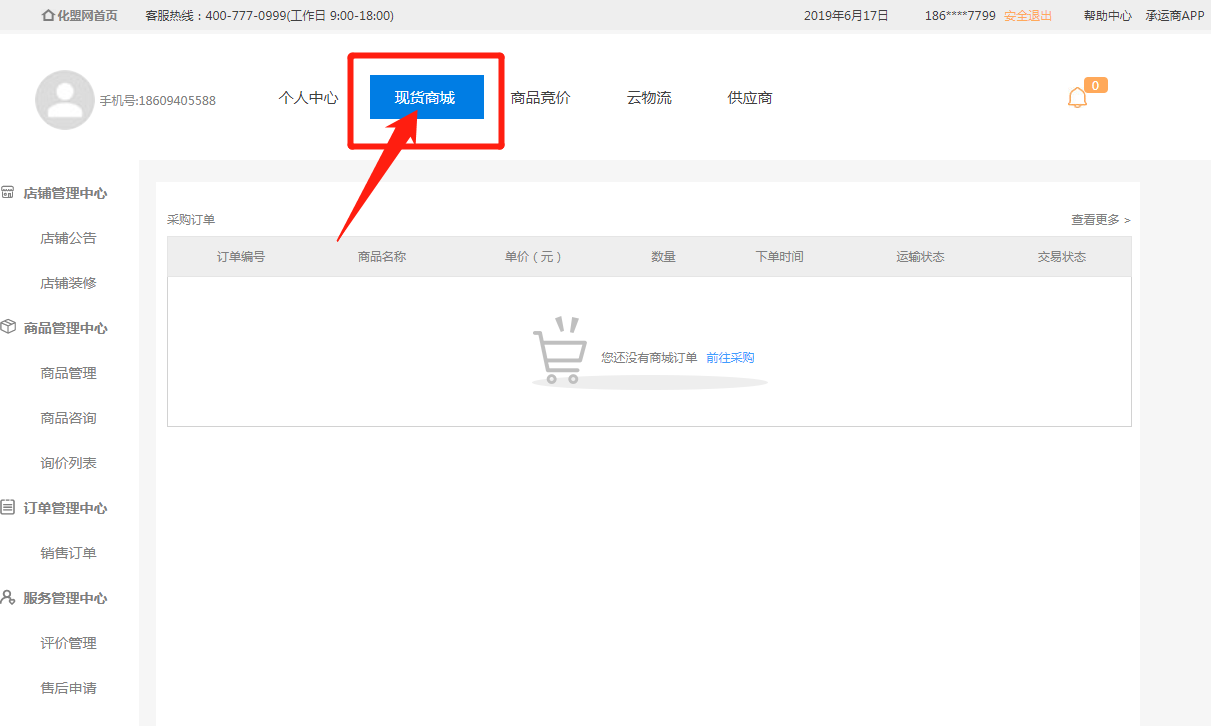The image size is (1211, 726).
Task: Open the notification bell icon
Action: [1077, 98]
